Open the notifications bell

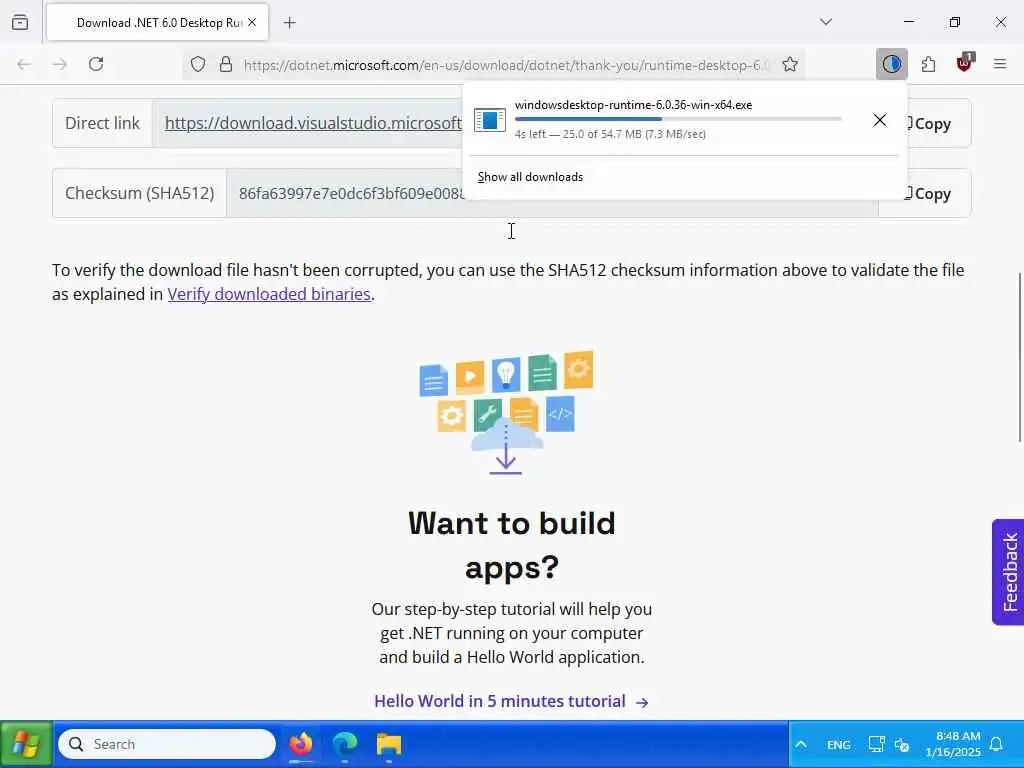click(997, 744)
